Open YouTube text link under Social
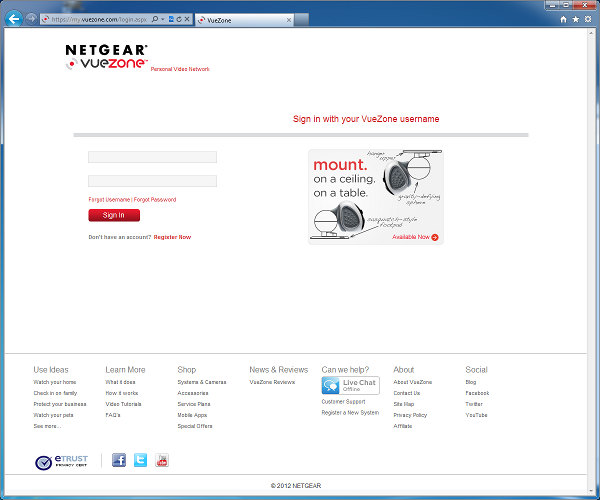Image resolution: width=600 pixels, height=500 pixels. coord(476,415)
